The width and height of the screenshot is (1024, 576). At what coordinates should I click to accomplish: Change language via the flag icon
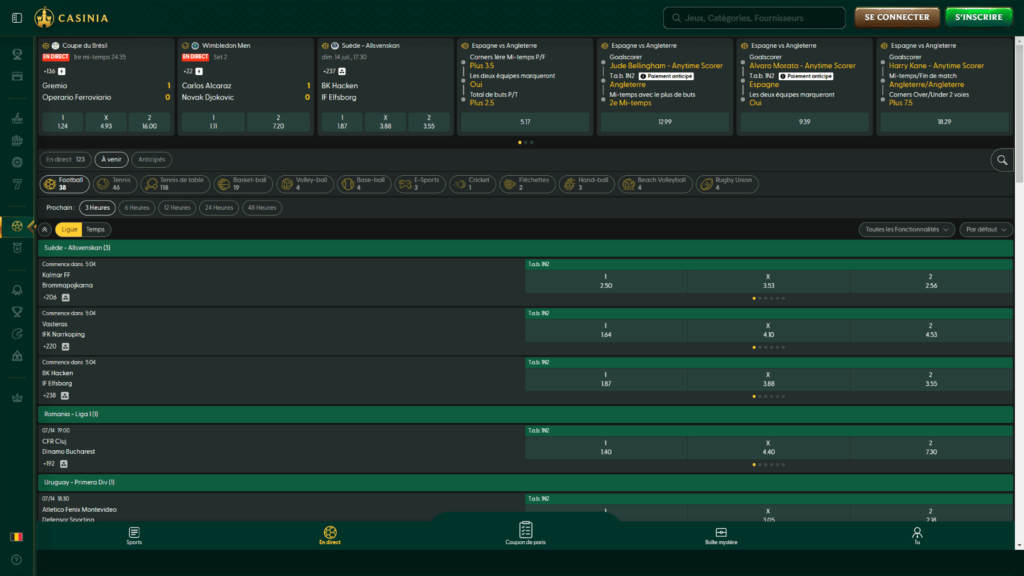(17, 537)
